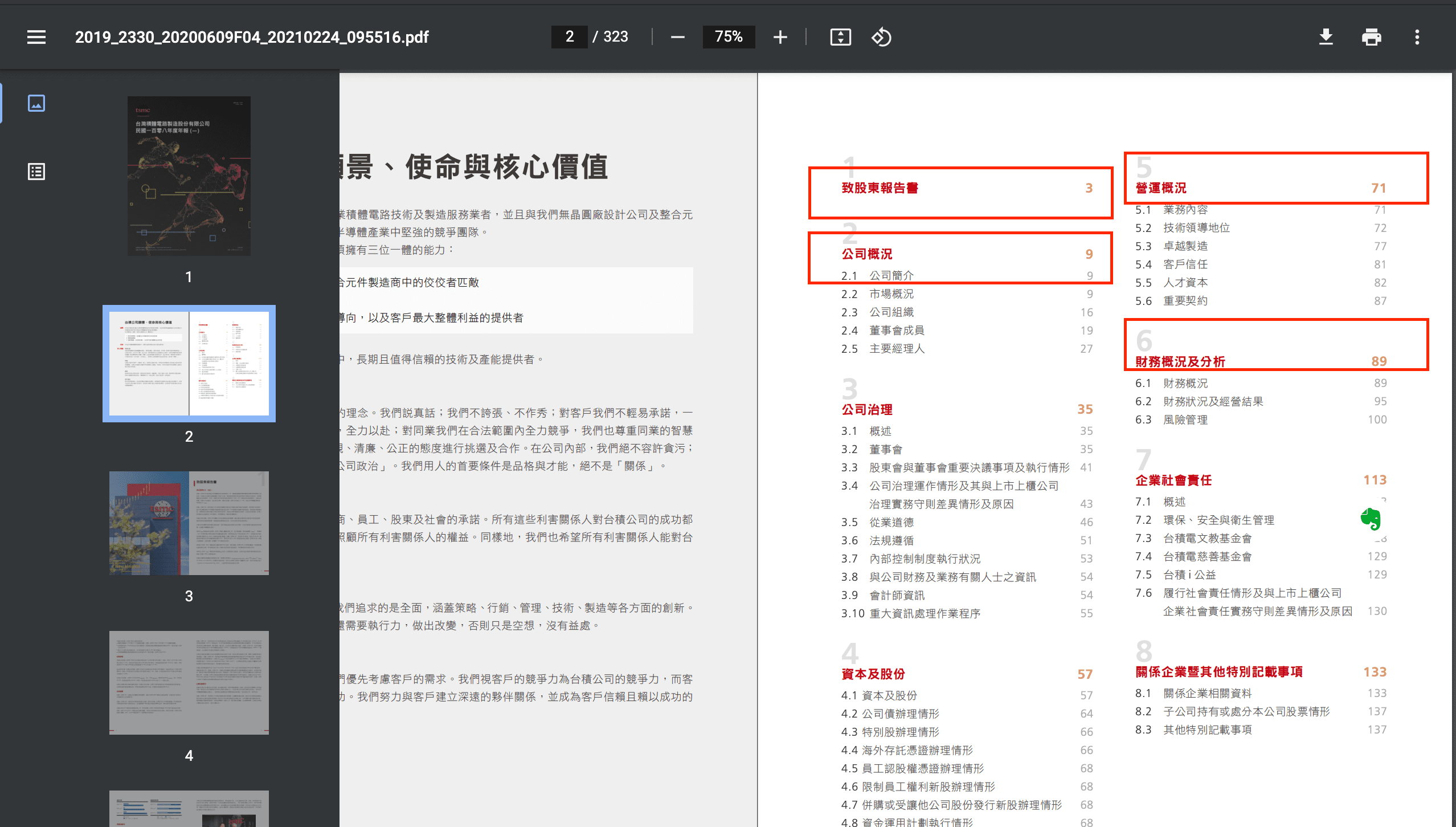Select the page 3 thumbnail

point(189,523)
